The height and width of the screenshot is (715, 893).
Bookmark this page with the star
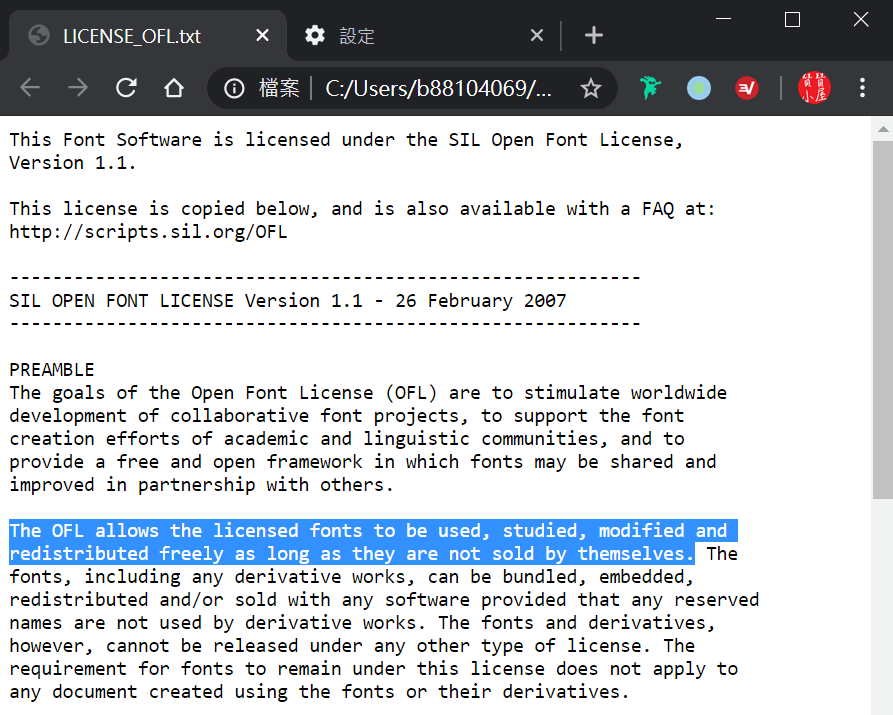(x=591, y=88)
